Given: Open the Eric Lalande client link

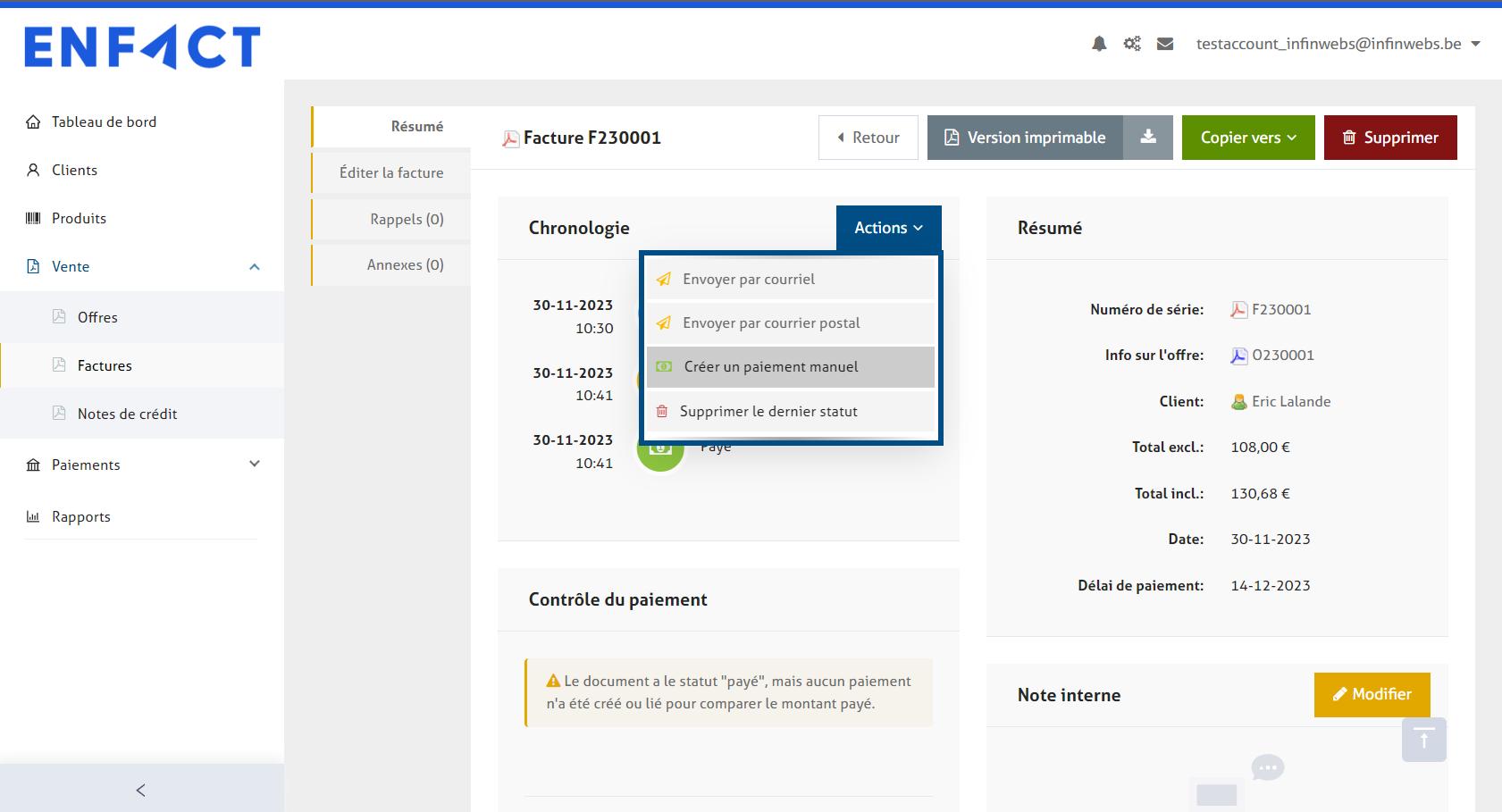Looking at the screenshot, I should point(1290,402).
